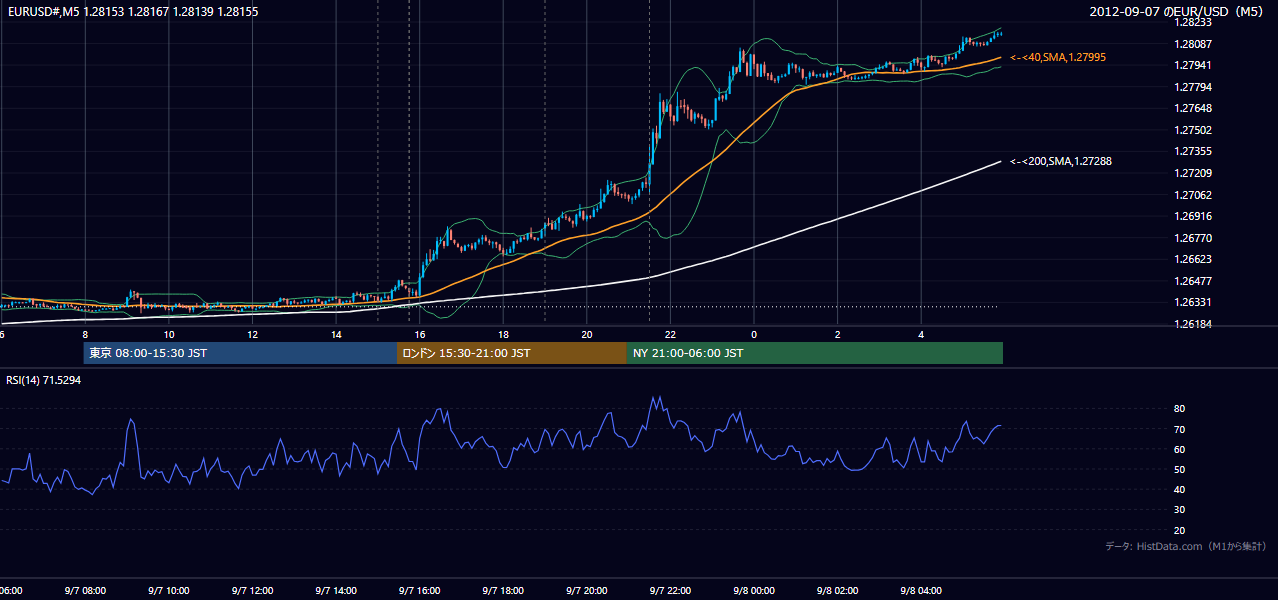This screenshot has width=1278, height=600.
Task: Click price axis value 1.27355
Action: 1194,151
